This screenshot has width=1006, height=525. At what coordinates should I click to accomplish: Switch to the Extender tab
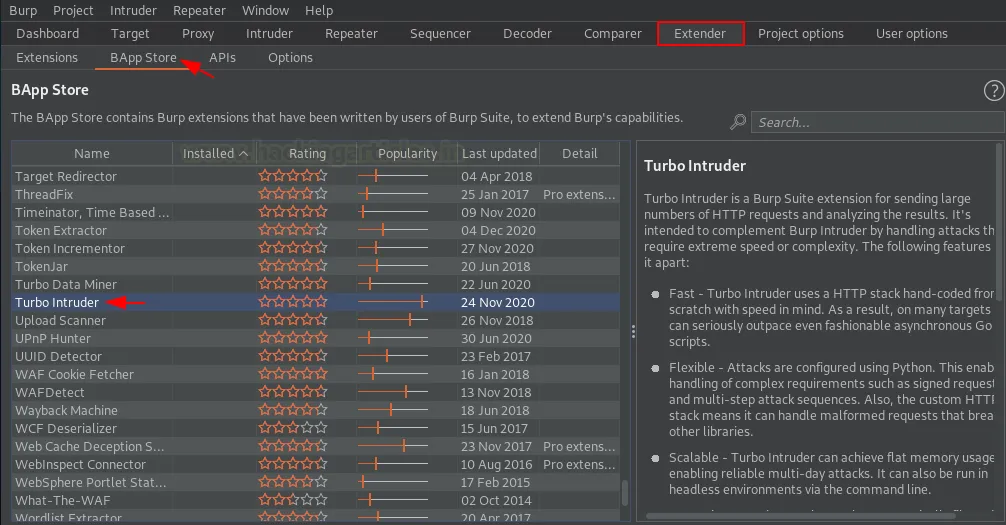[x=700, y=33]
